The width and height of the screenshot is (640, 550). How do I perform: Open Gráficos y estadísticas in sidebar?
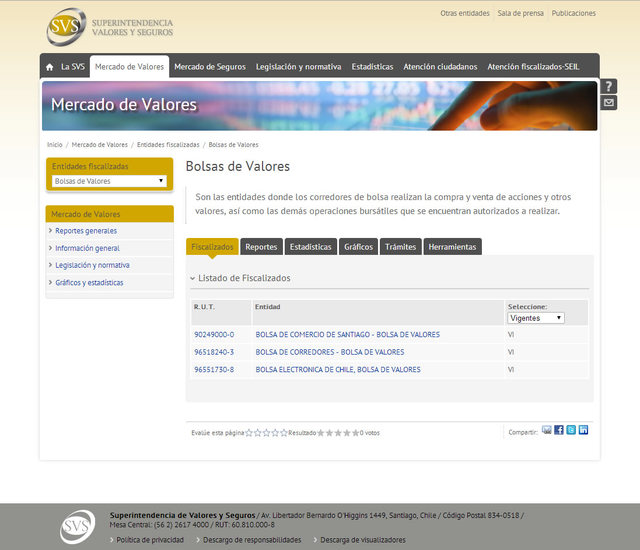click(89, 282)
